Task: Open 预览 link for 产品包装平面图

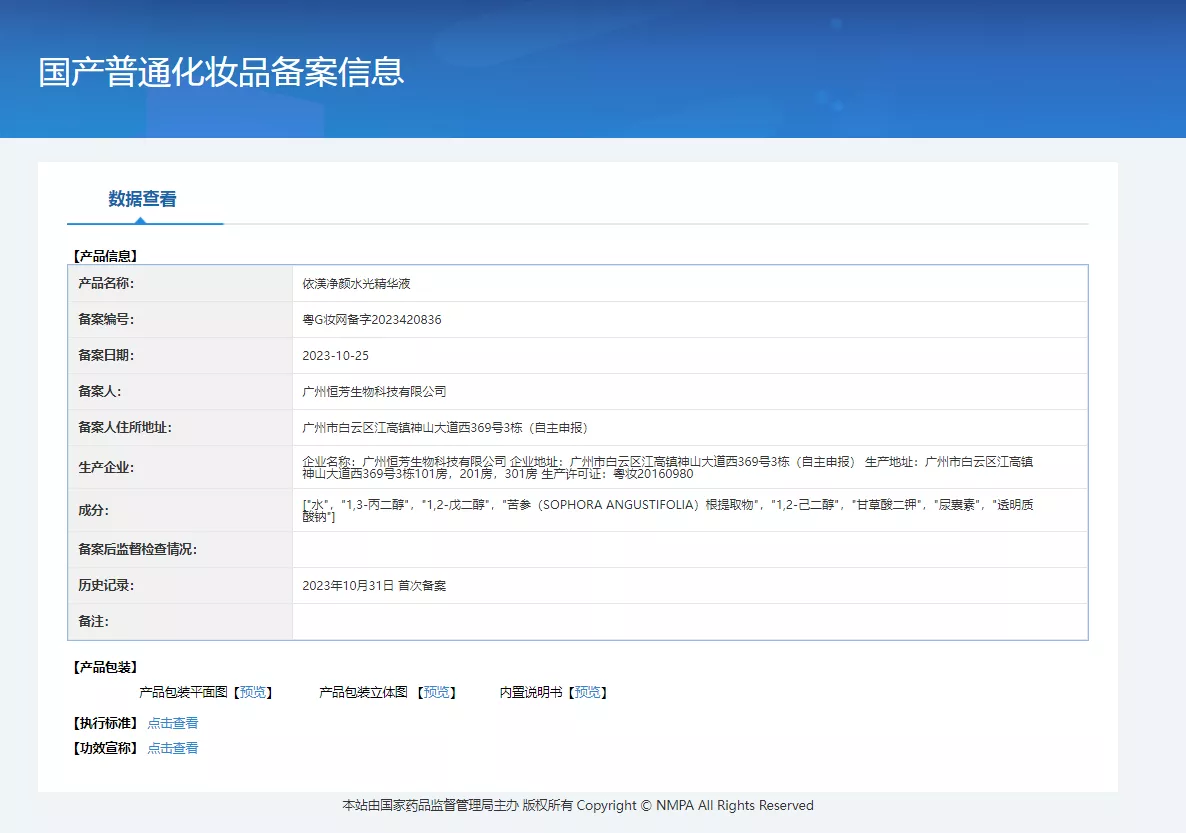Action: click(253, 692)
